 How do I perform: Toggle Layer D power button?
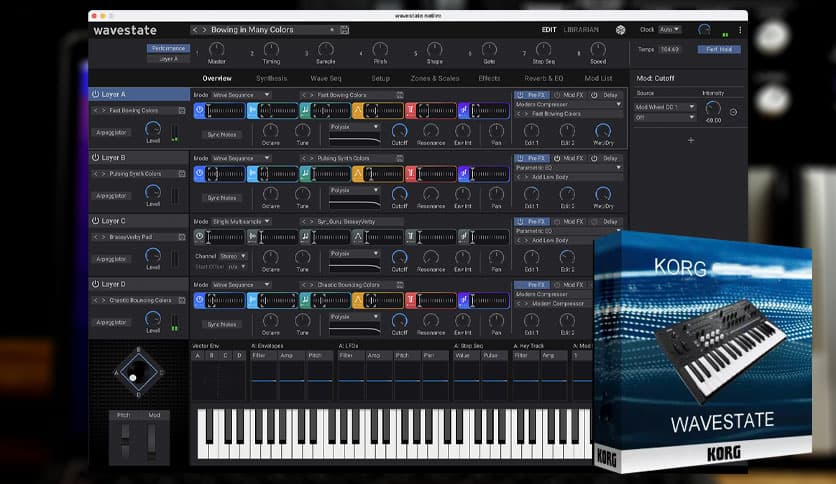pyautogui.click(x=95, y=284)
